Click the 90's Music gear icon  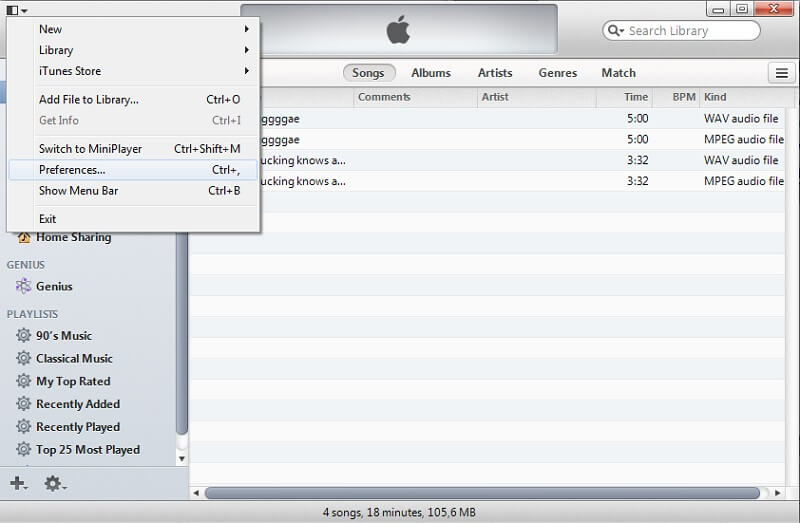pos(23,335)
